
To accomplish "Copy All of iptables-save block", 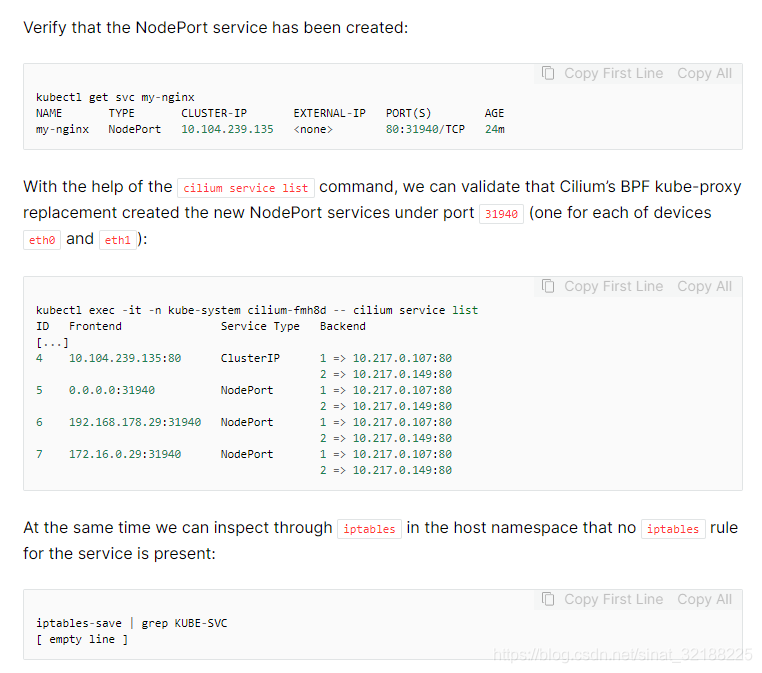I will [704, 599].
